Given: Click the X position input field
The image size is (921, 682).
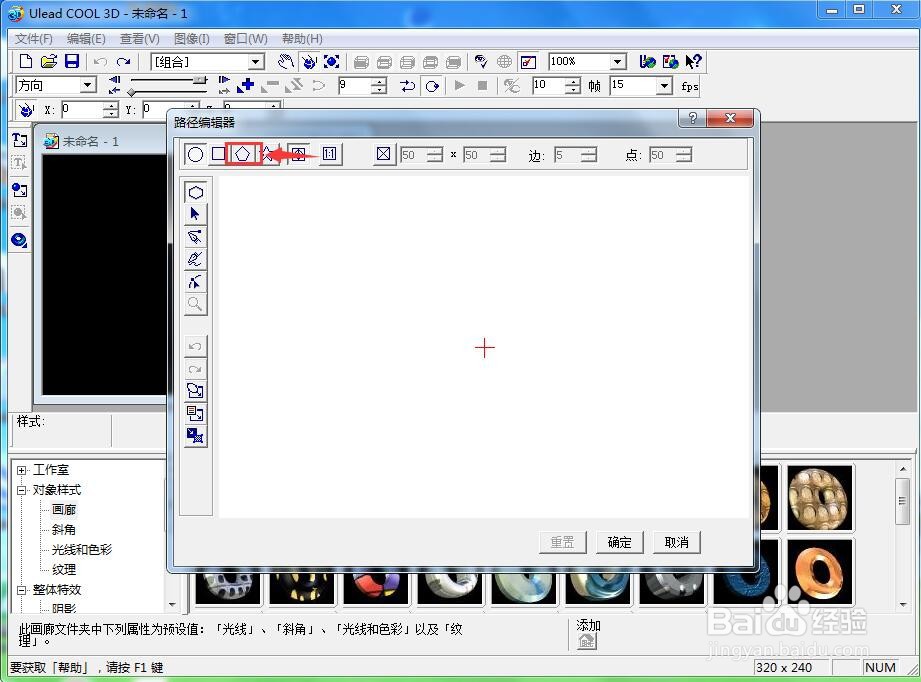Looking at the screenshot, I should coord(82,109).
